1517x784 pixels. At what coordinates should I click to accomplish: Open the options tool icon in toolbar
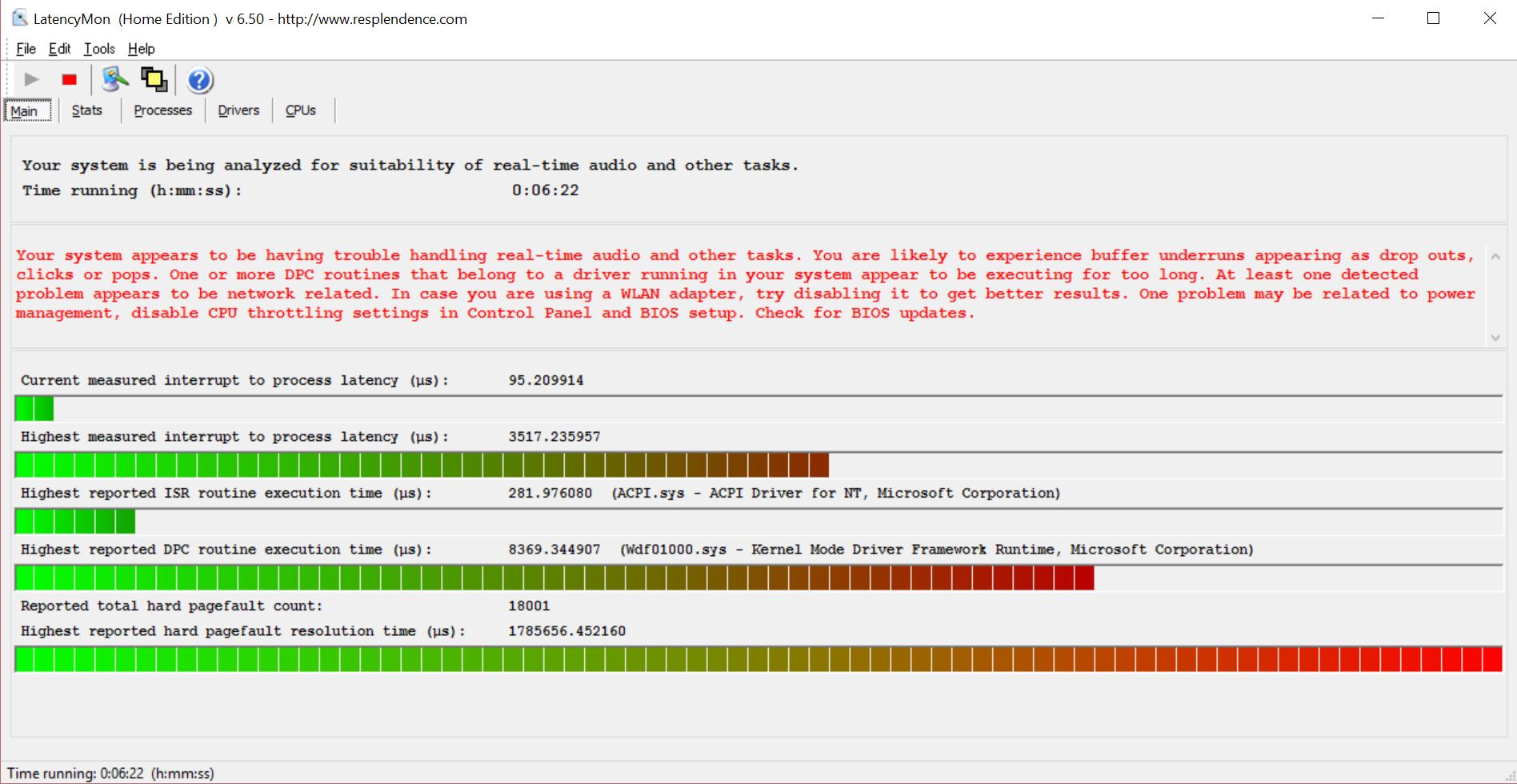point(115,79)
